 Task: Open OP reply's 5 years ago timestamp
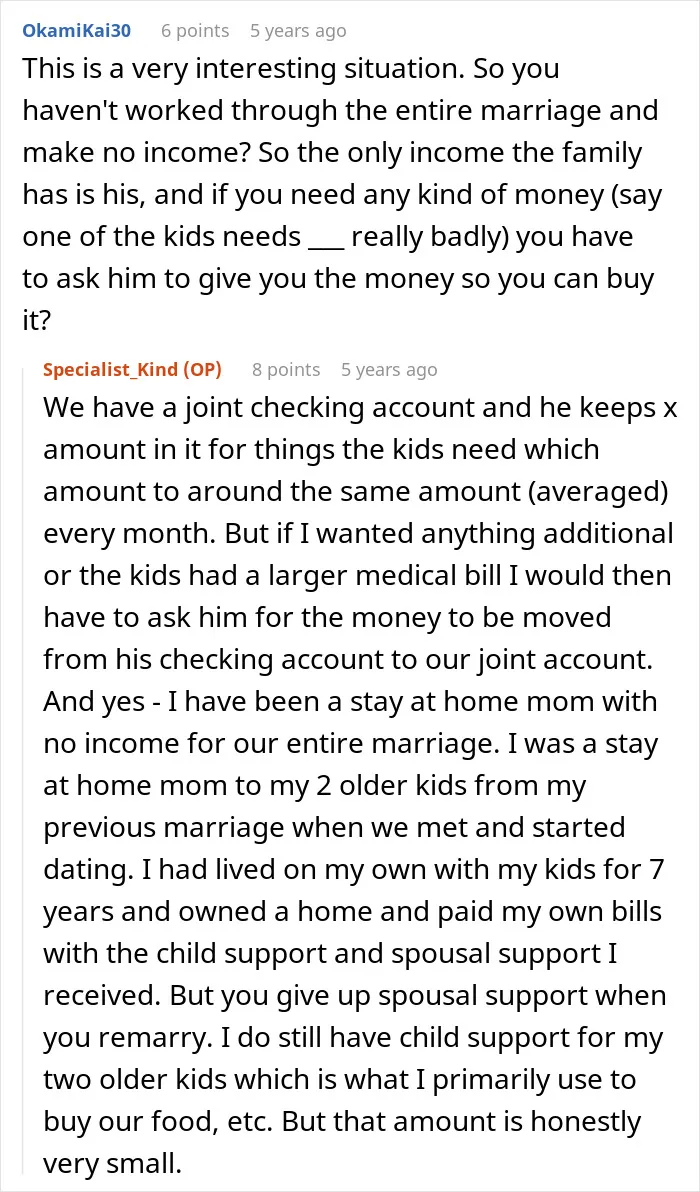pos(389,369)
